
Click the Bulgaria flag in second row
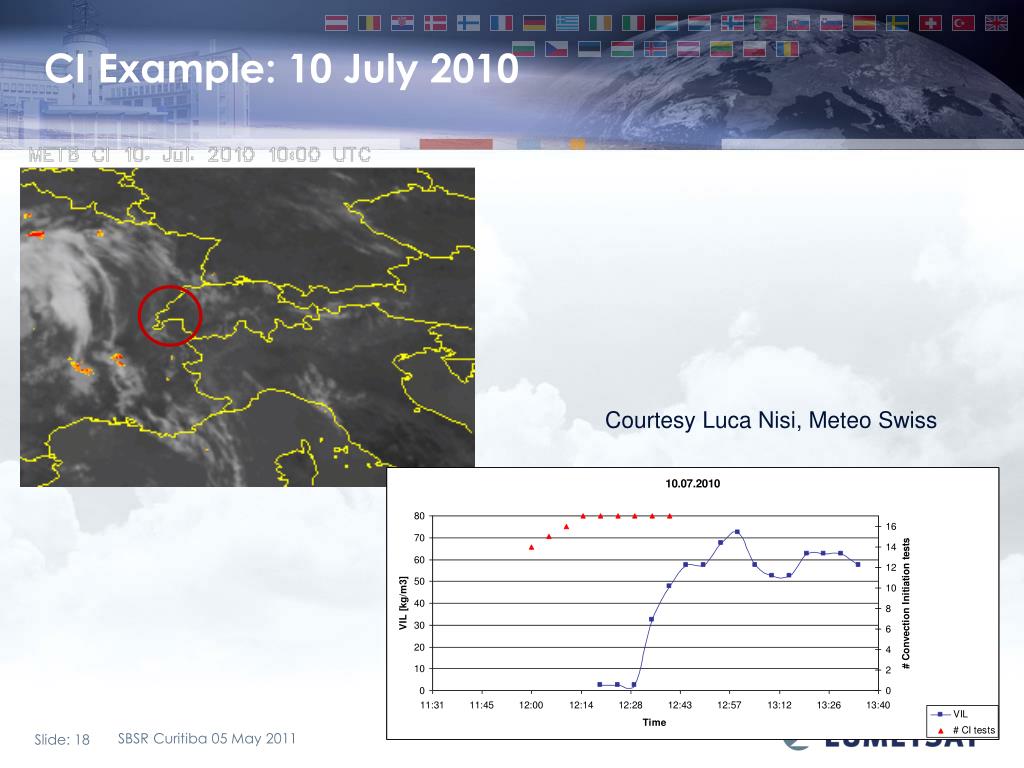coord(523,49)
